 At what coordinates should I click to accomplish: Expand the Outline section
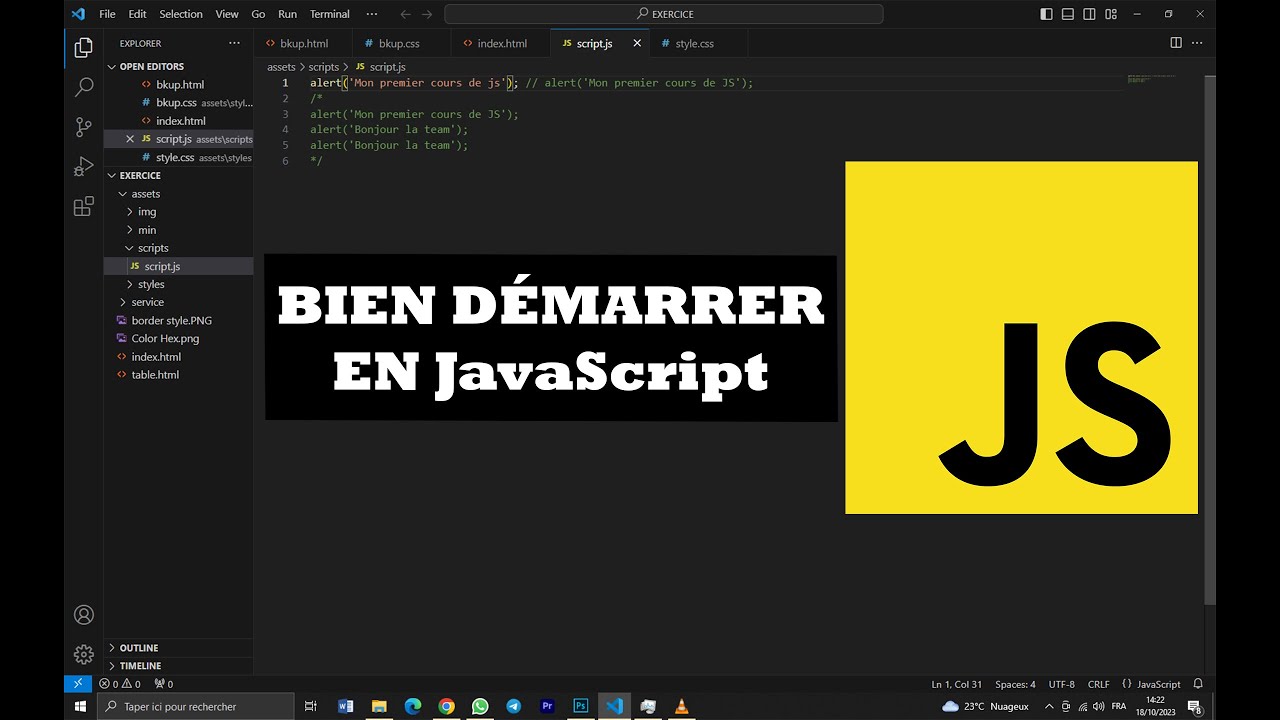[178, 648]
